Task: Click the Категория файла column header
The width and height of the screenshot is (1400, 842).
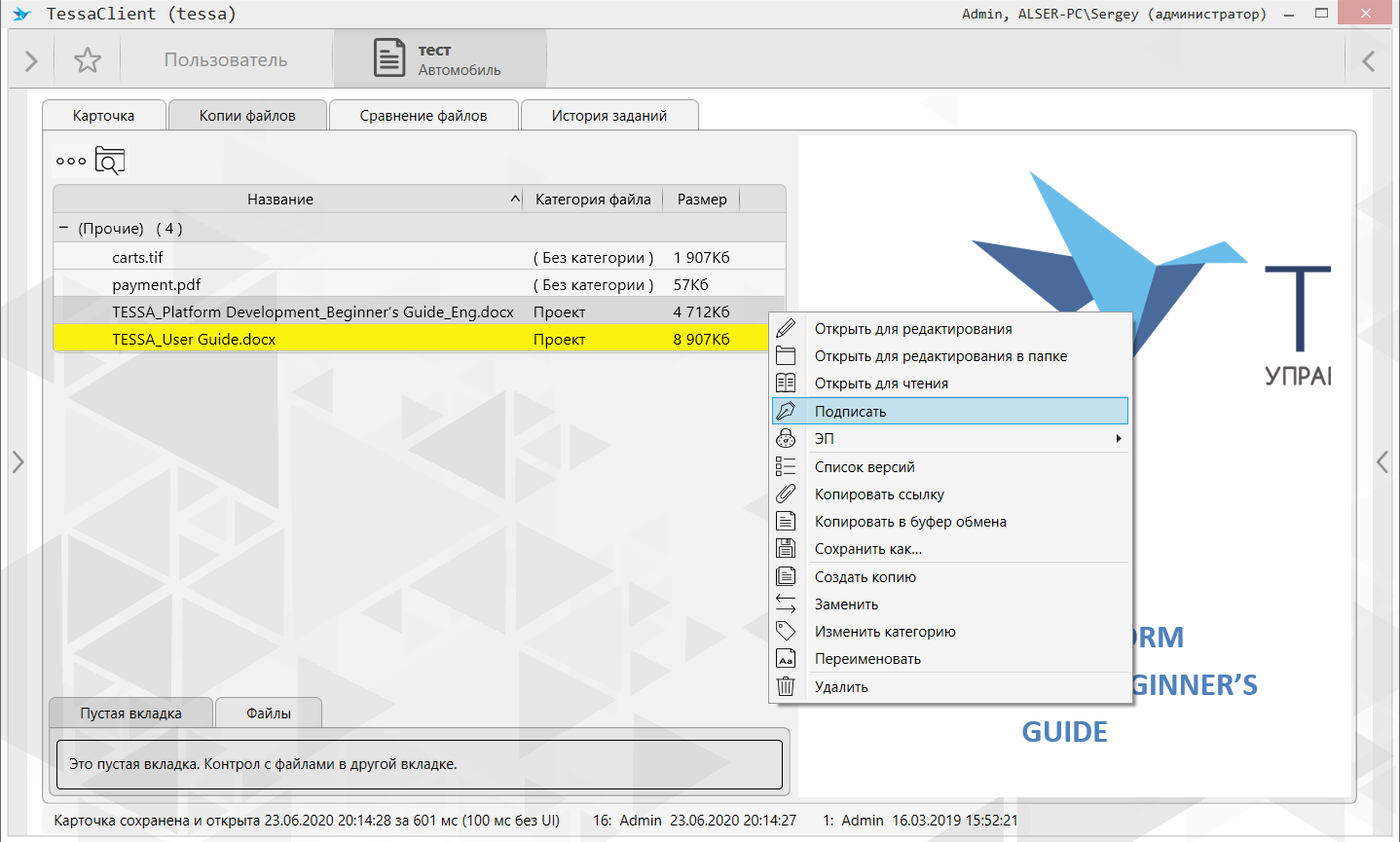Action: [x=593, y=199]
